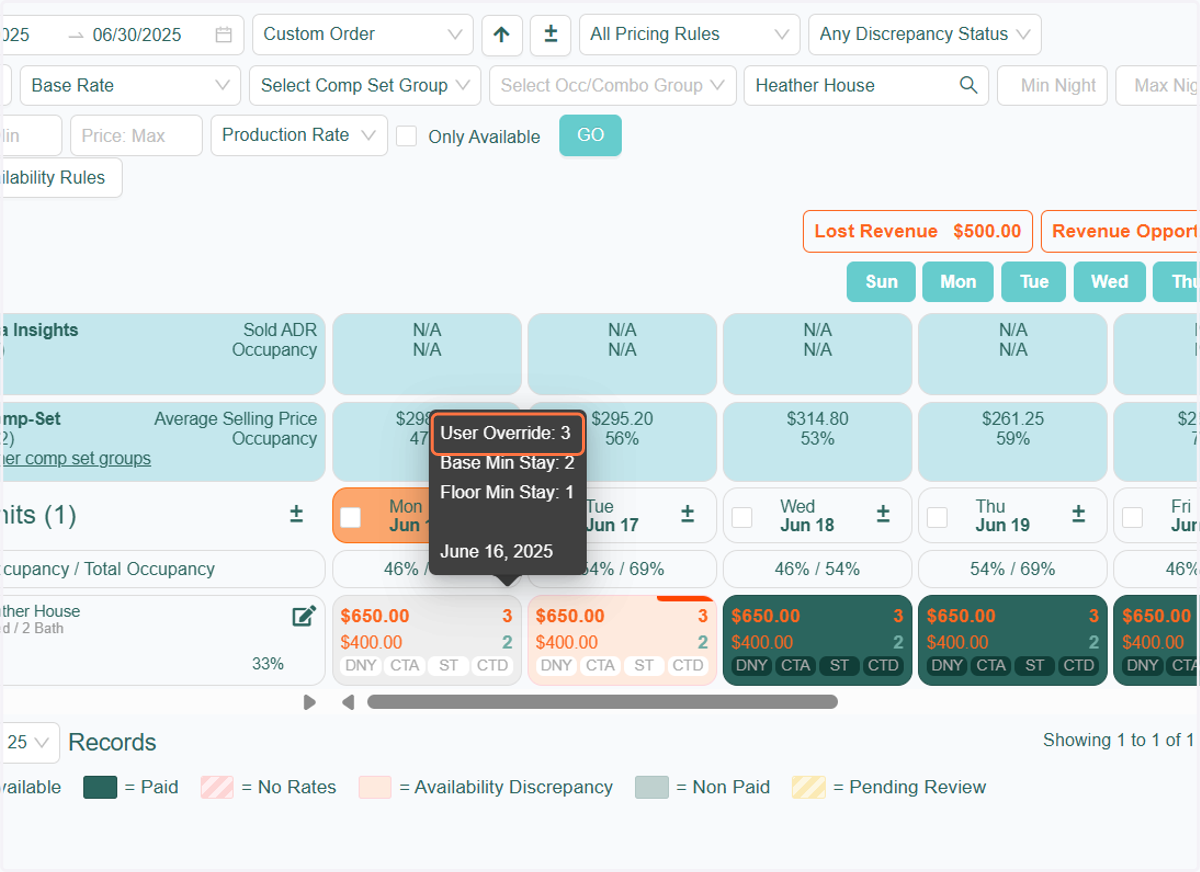
Task: Click the GO button
Action: [x=590, y=135]
